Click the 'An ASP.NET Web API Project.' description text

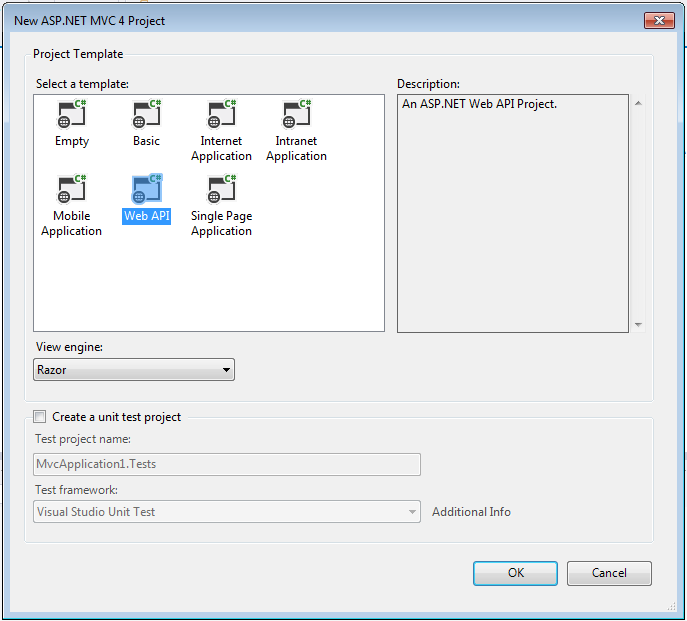(479, 104)
